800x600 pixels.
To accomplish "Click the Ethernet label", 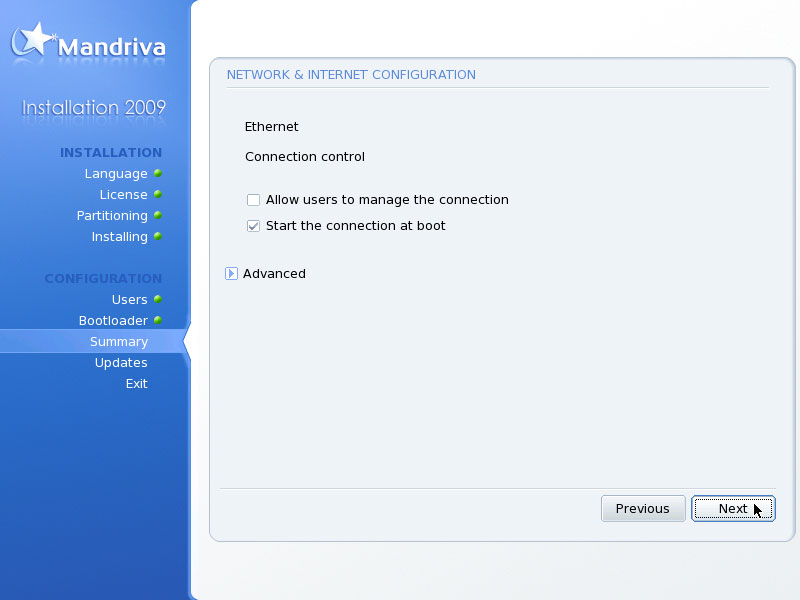I will (271, 127).
